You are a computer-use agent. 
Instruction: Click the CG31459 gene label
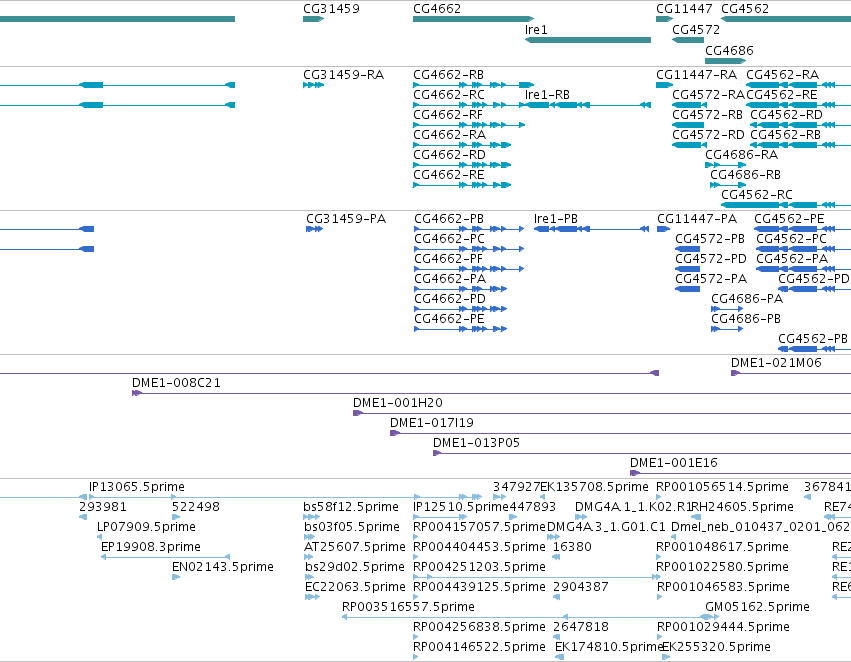point(331,9)
